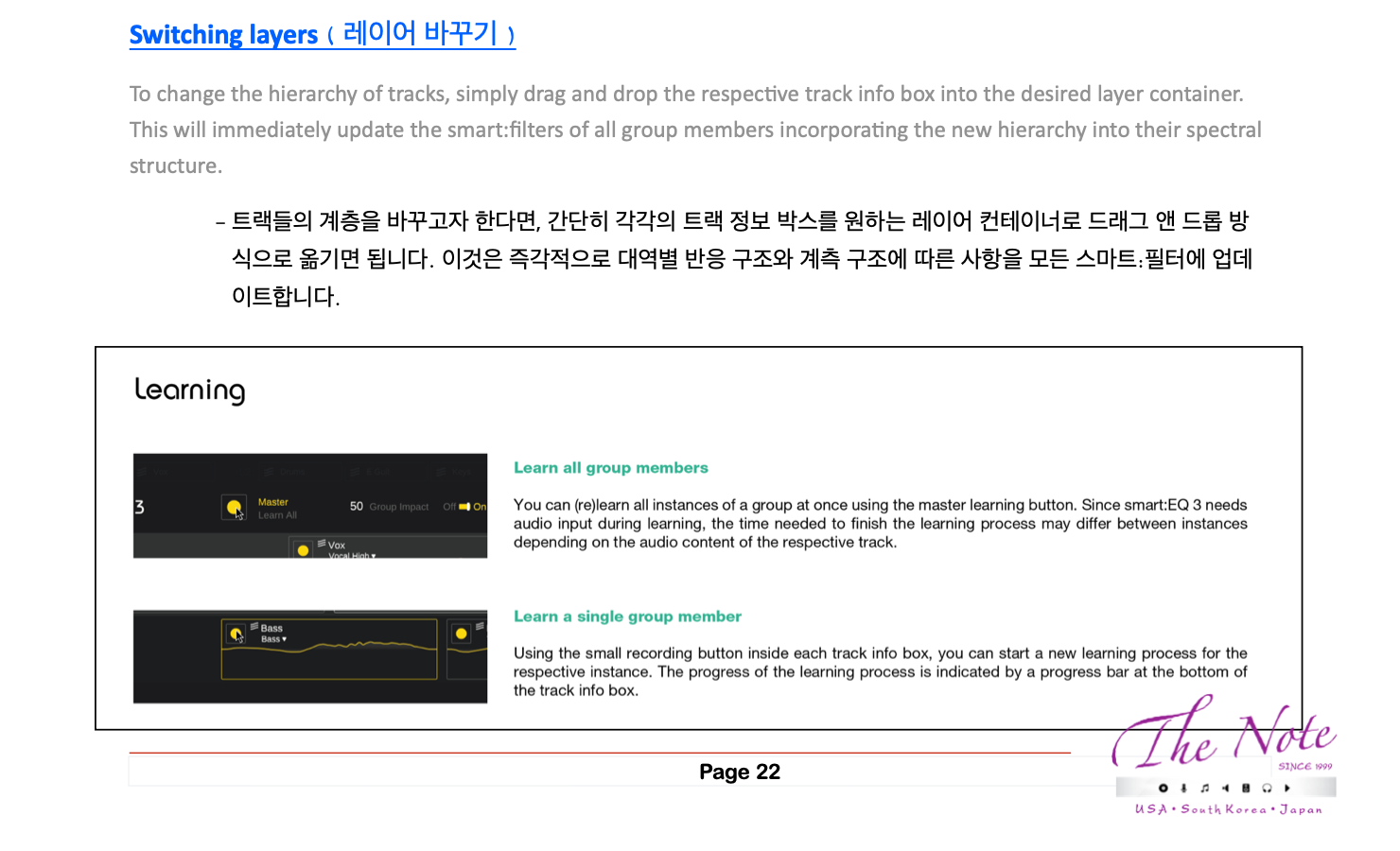Click the smart:EQ 3 logo numeral
Image resolution: width=1400 pixels, height=851 pixels.
click(x=139, y=507)
